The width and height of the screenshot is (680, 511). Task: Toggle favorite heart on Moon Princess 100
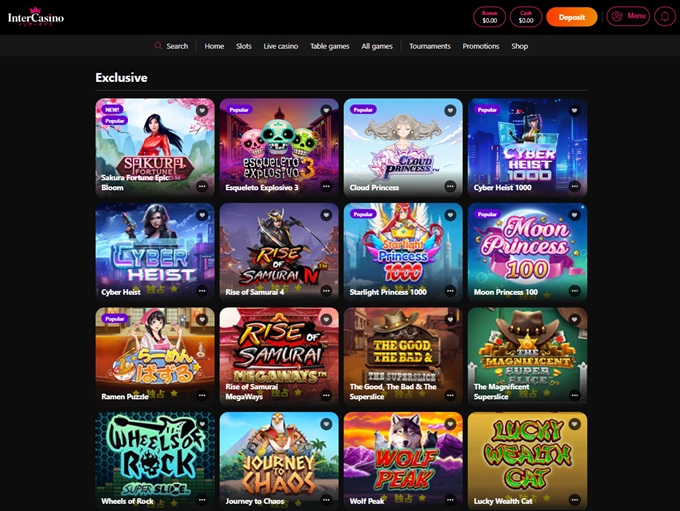click(x=574, y=215)
